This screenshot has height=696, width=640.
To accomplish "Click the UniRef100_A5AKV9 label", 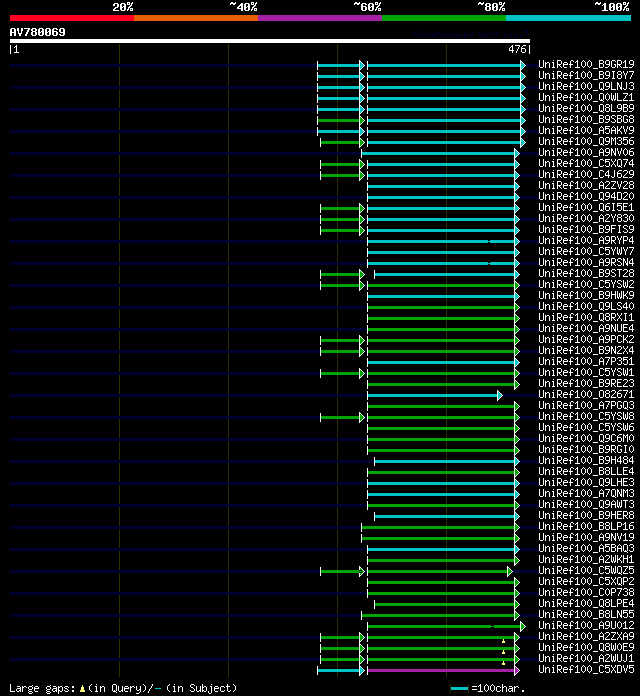I will click(586, 131).
